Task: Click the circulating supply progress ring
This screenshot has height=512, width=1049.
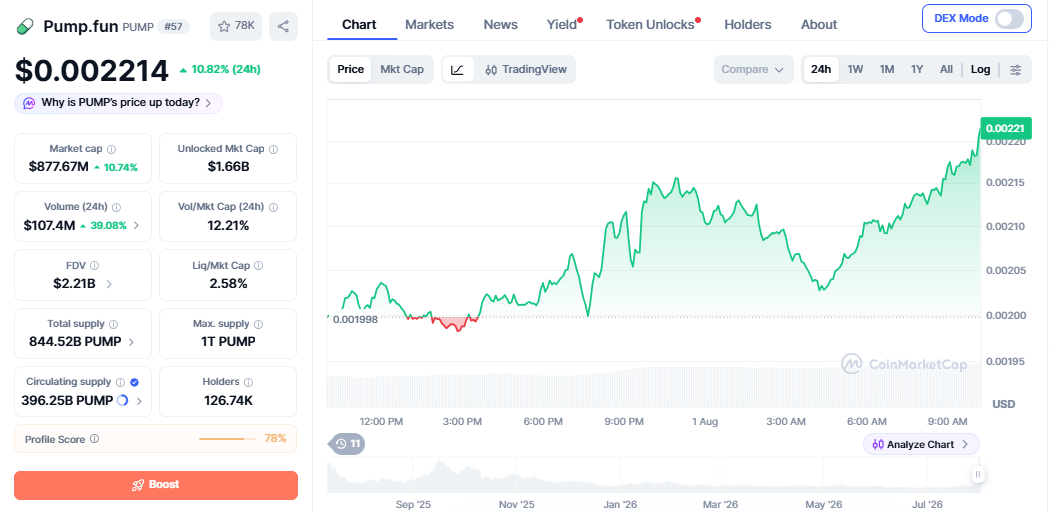Action: (122, 401)
